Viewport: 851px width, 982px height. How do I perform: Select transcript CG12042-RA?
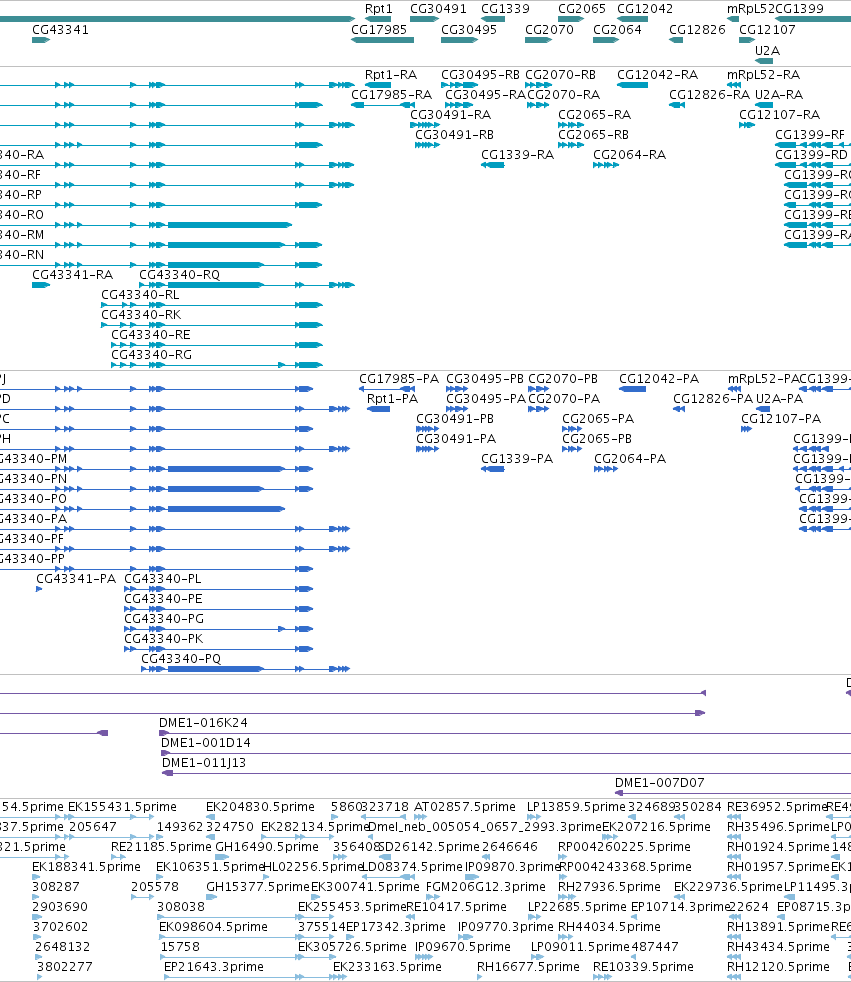(658, 75)
